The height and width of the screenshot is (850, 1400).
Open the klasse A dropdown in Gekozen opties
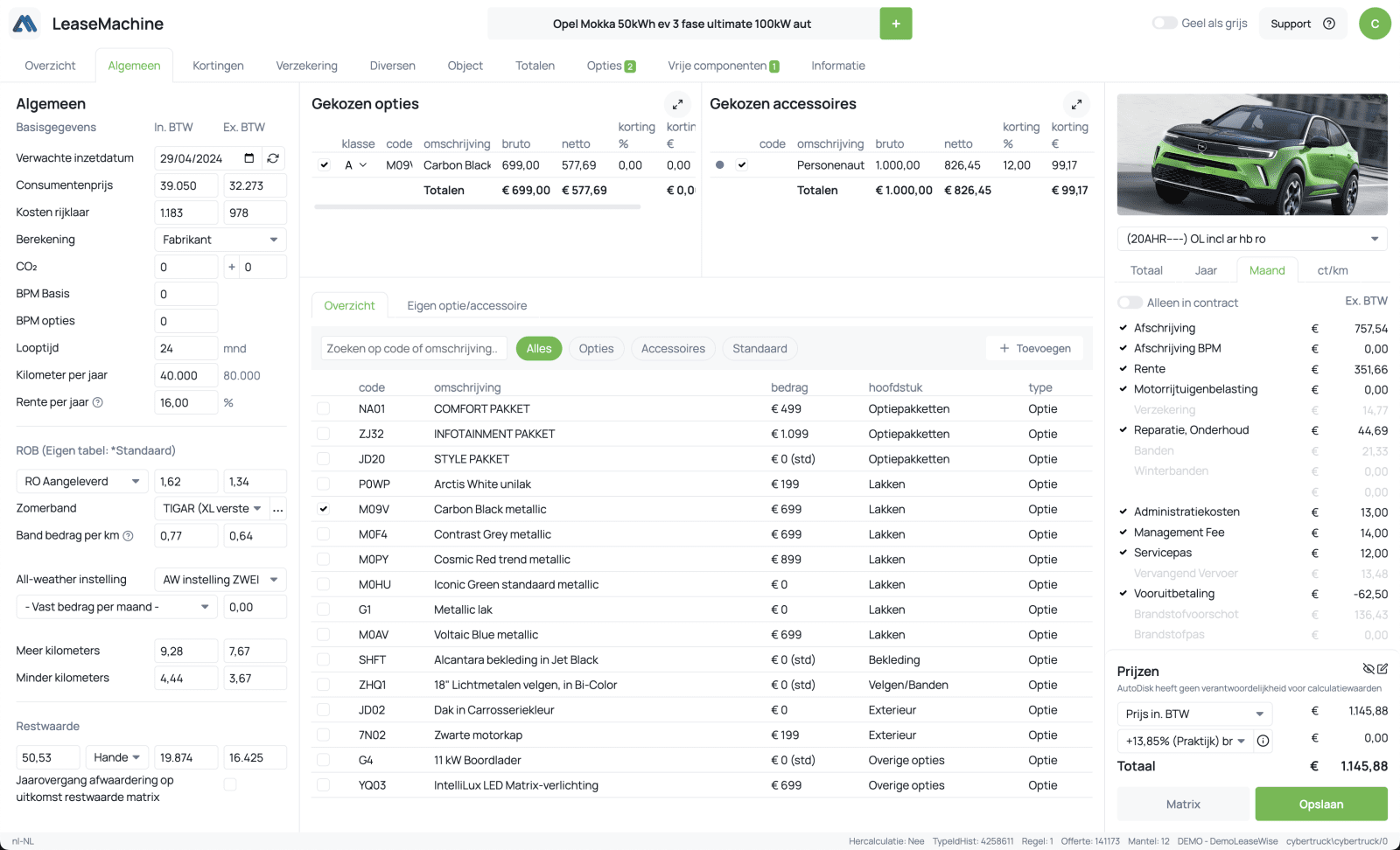[x=355, y=164]
